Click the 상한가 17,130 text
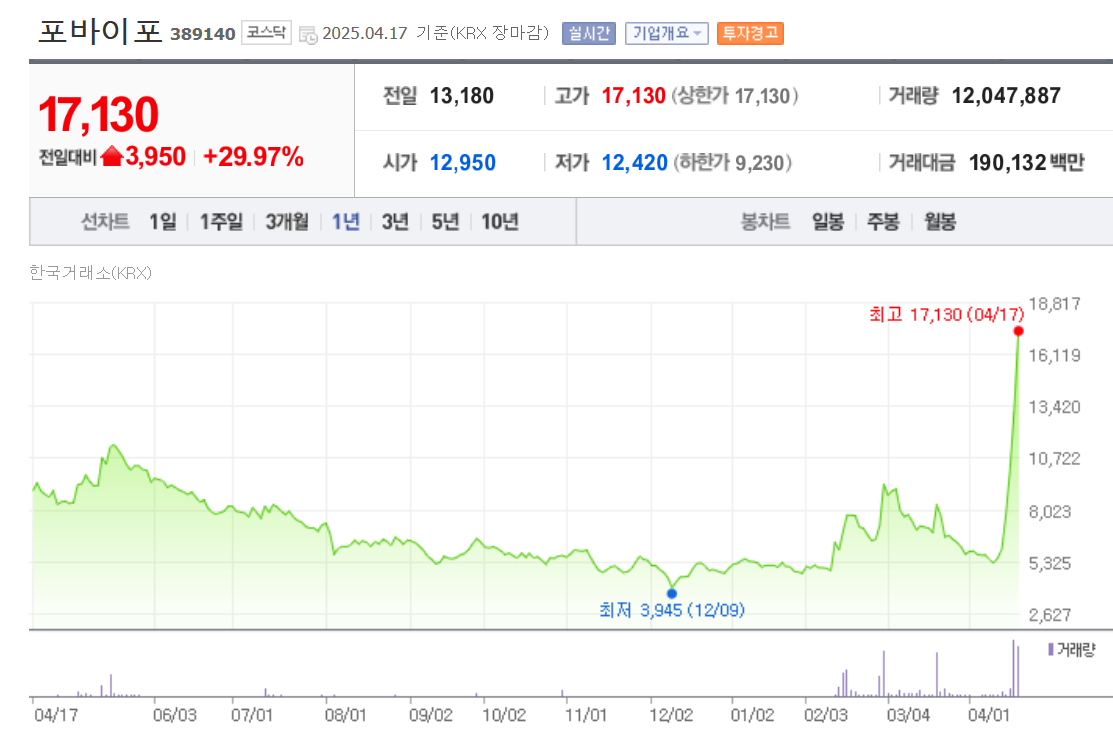The width and height of the screenshot is (1113, 746). point(735,96)
